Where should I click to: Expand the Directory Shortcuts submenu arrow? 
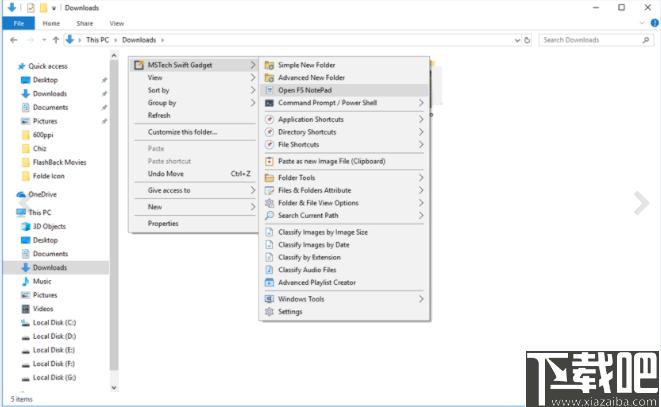click(421, 132)
